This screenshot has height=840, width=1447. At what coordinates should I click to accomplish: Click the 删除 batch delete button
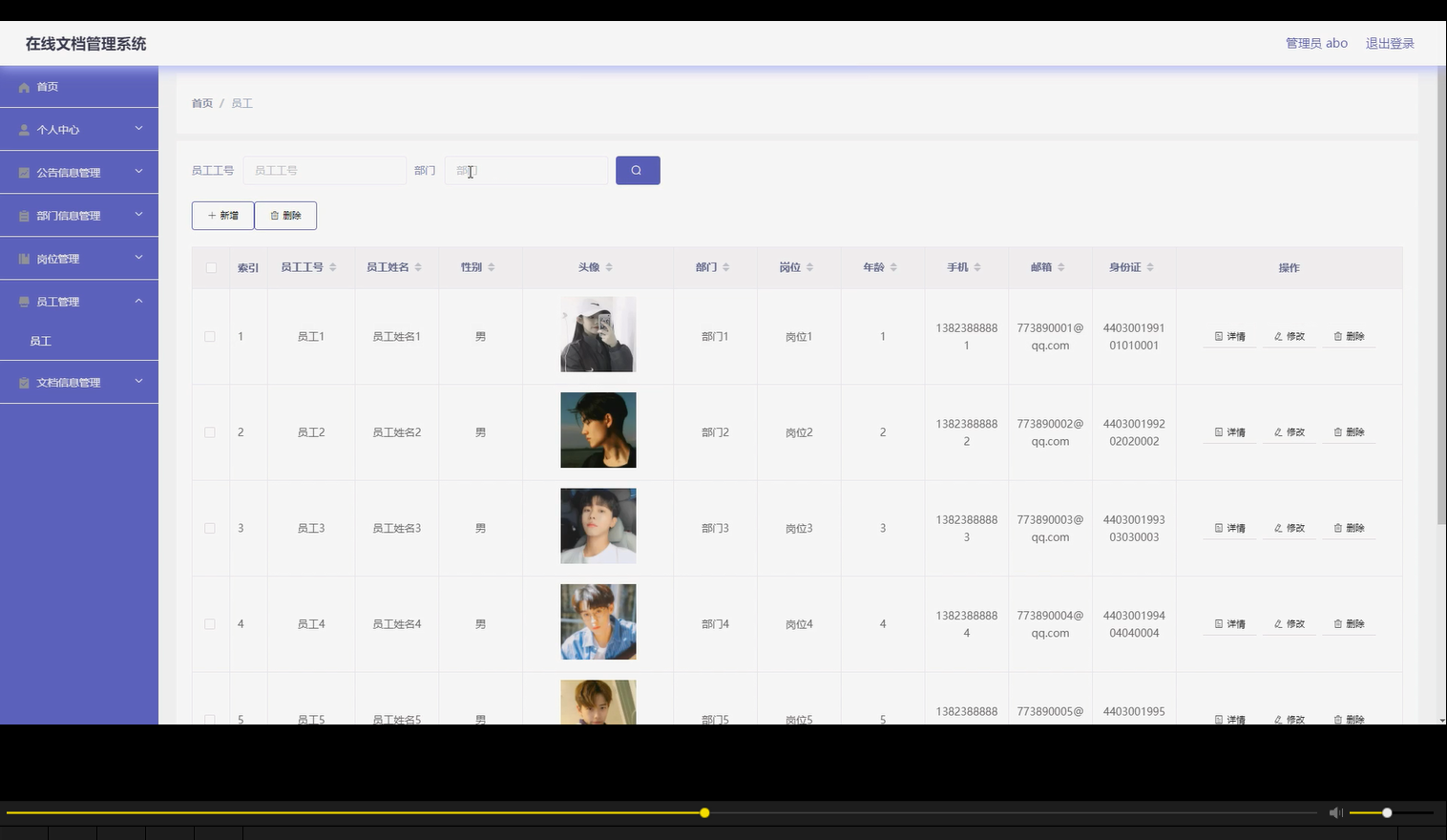tap(285, 216)
